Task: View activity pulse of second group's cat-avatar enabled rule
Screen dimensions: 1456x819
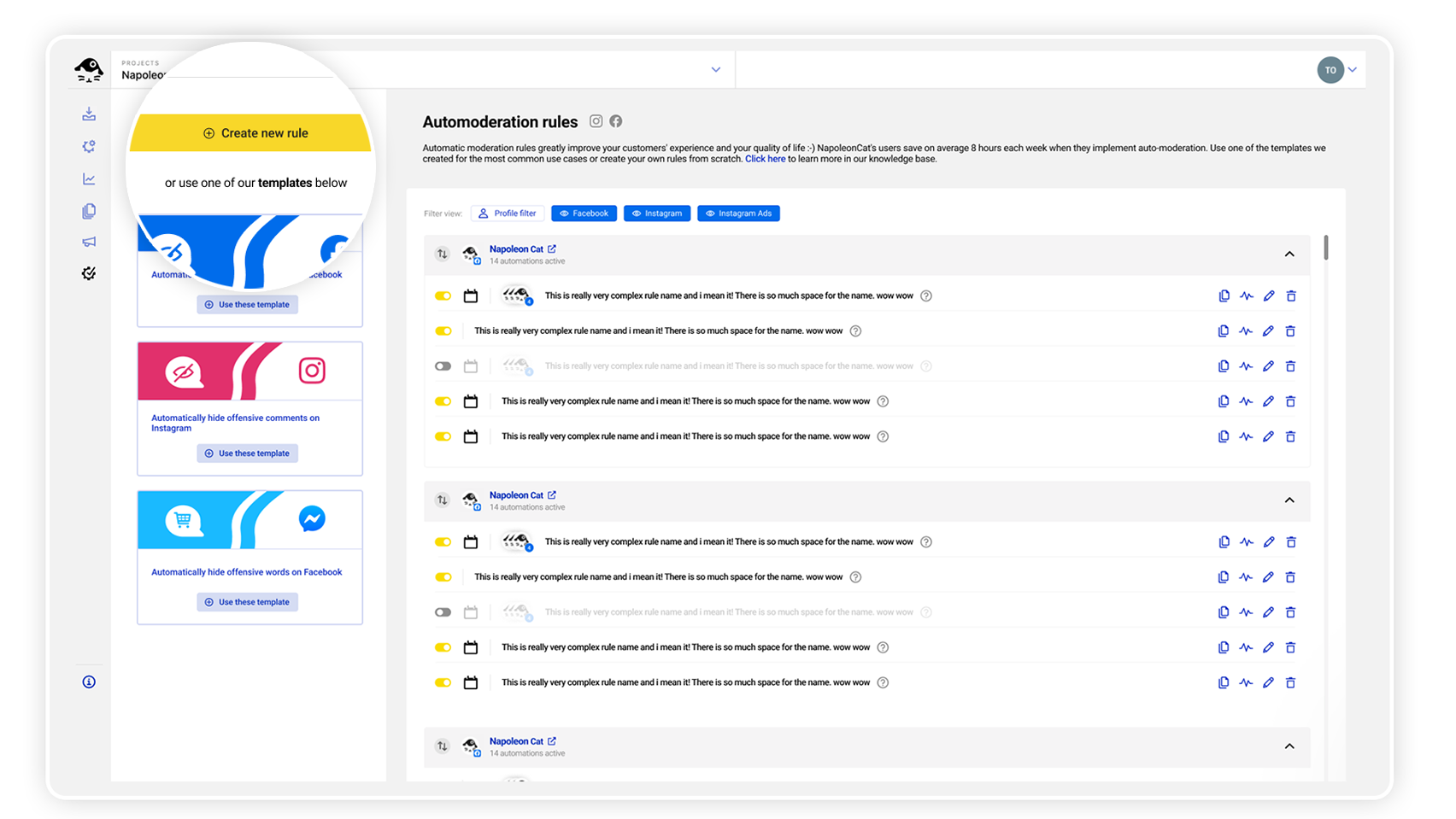Action: [1246, 542]
